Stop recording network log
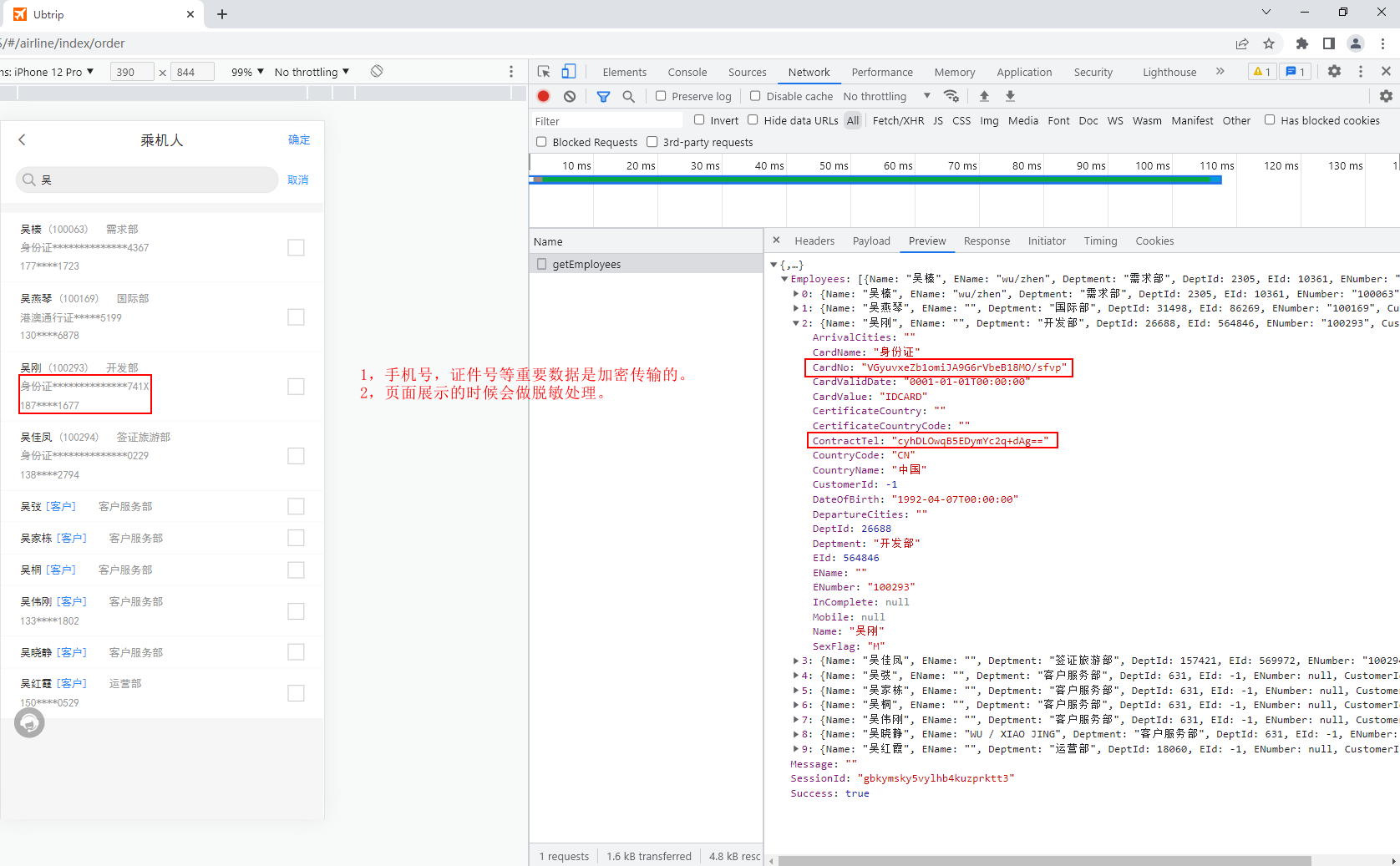This screenshot has height=866, width=1400. [544, 96]
